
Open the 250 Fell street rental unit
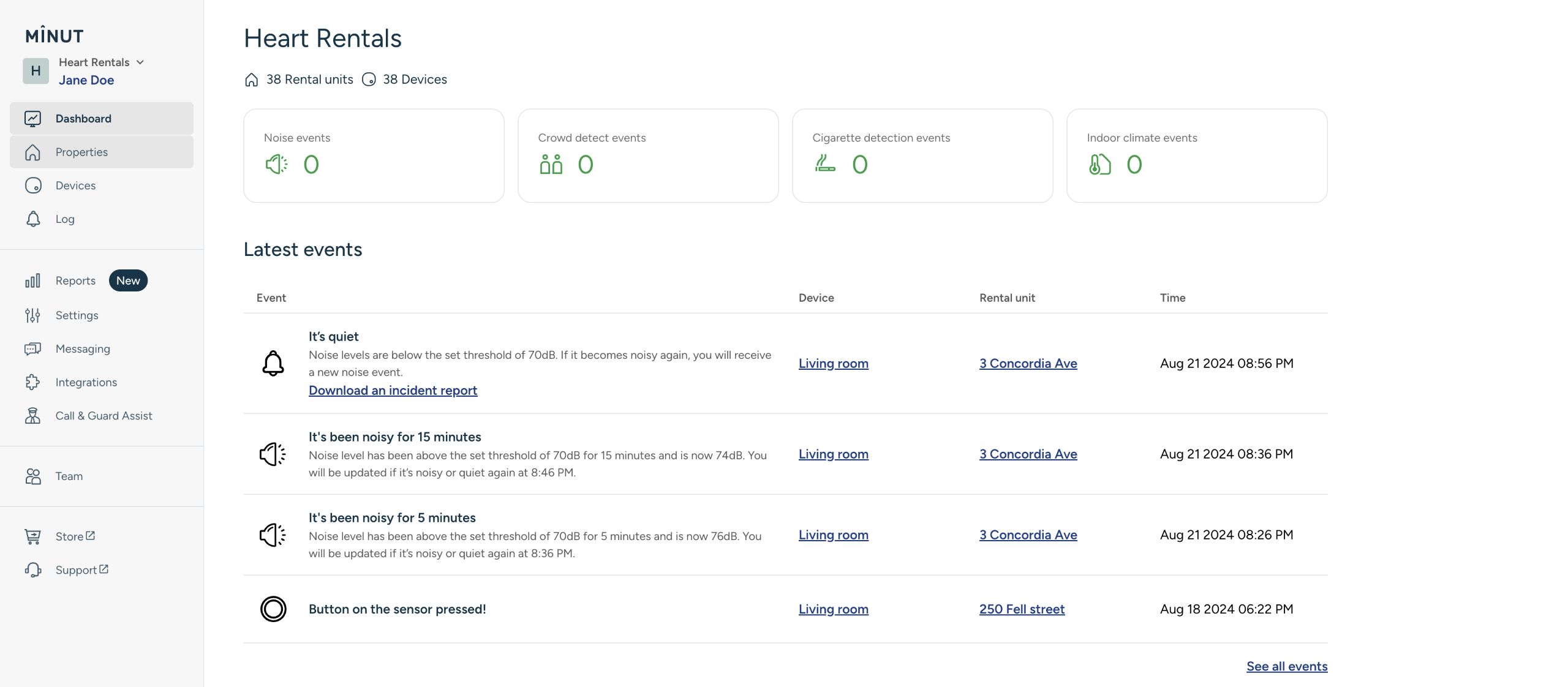(x=1022, y=609)
